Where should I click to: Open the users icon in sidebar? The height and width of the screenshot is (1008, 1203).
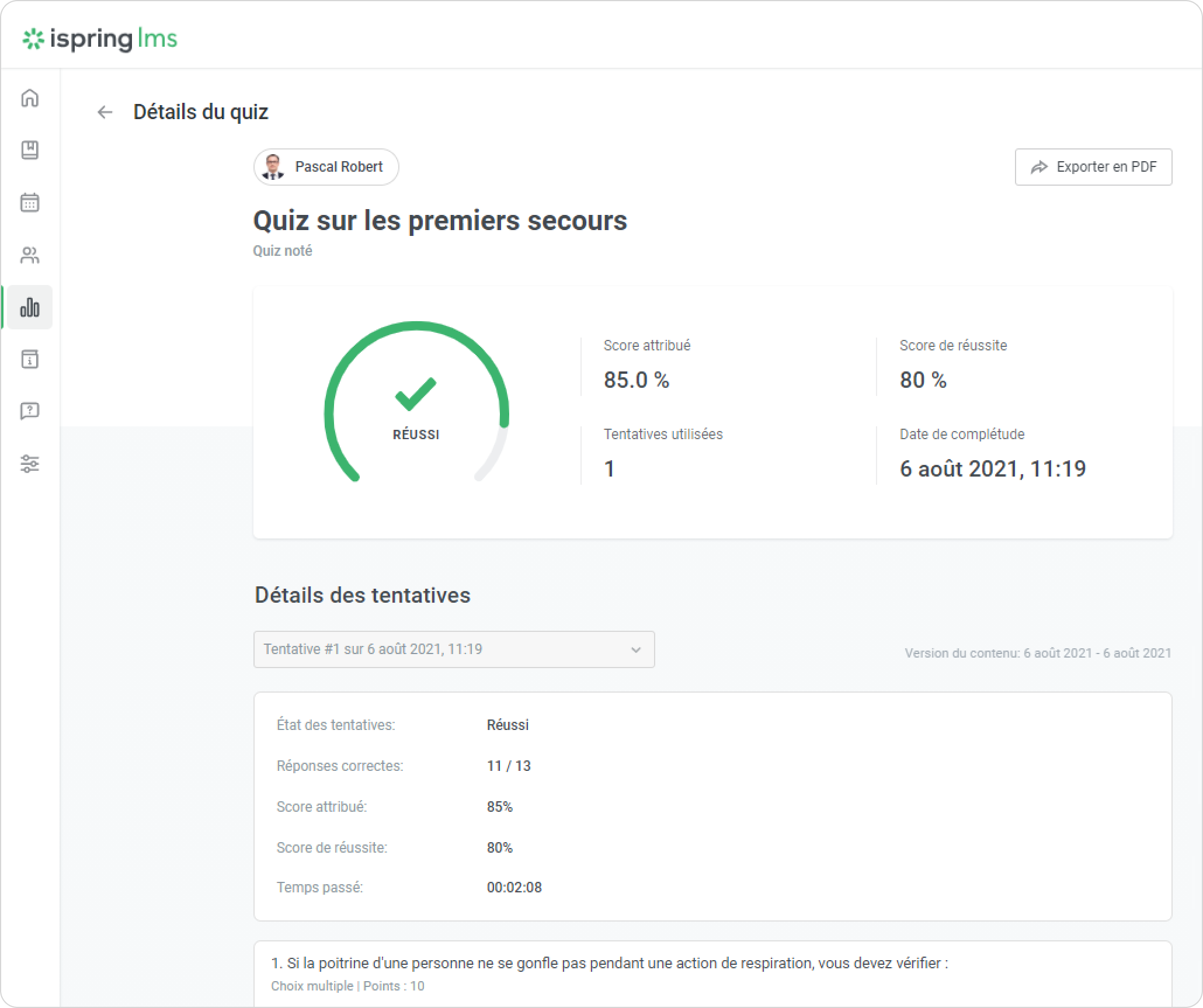pyautogui.click(x=30, y=255)
